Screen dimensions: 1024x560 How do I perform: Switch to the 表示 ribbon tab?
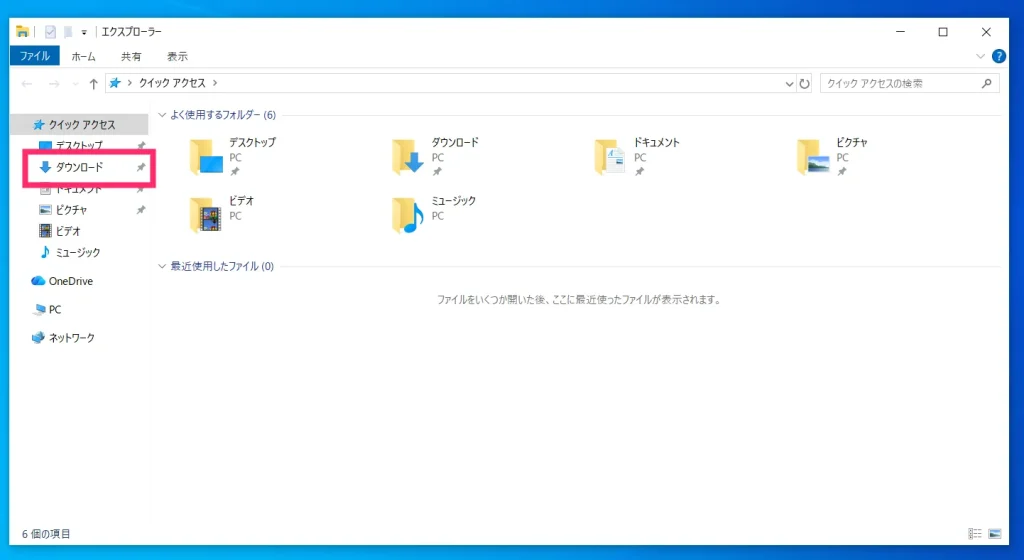177,56
